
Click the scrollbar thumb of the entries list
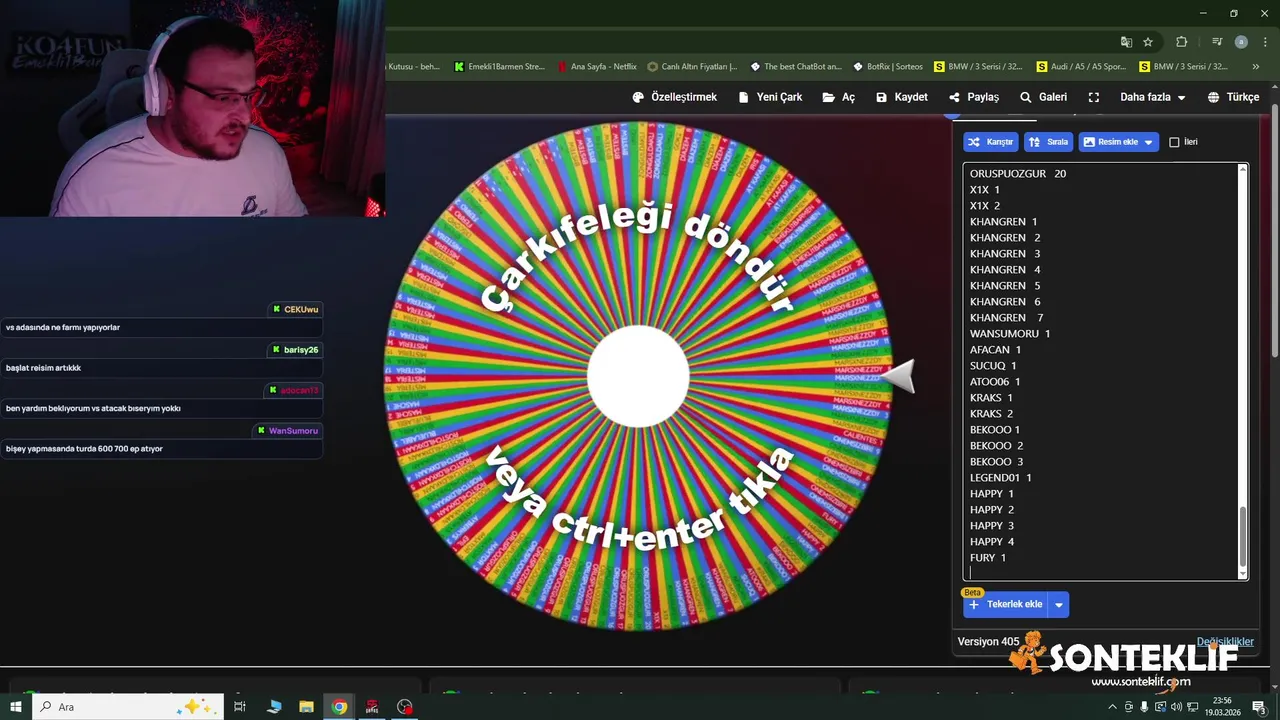pyautogui.click(x=1243, y=538)
